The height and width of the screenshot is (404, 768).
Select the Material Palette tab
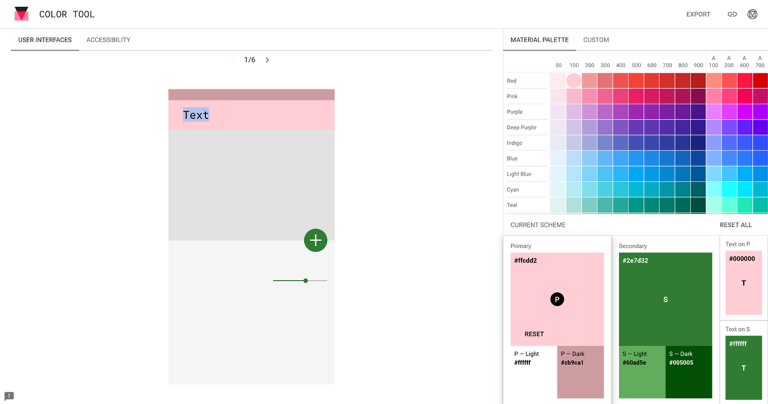tap(539, 40)
